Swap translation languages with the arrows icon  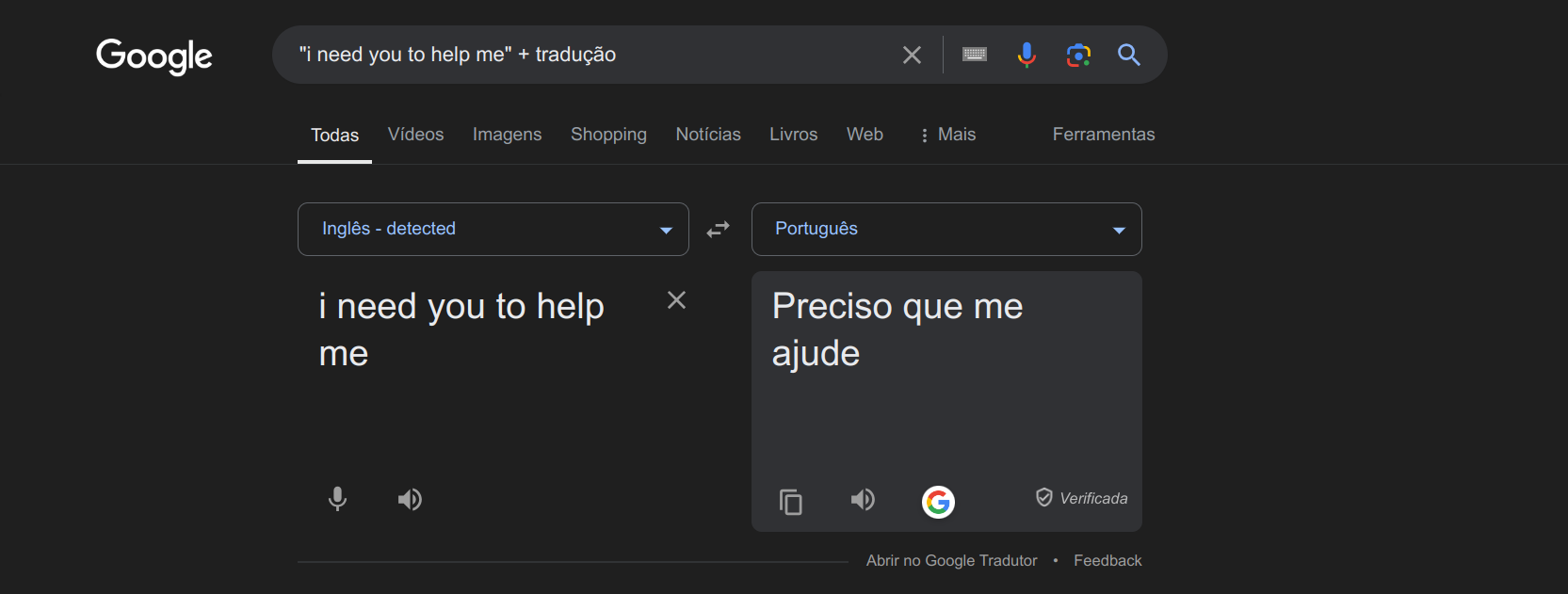[717, 229]
